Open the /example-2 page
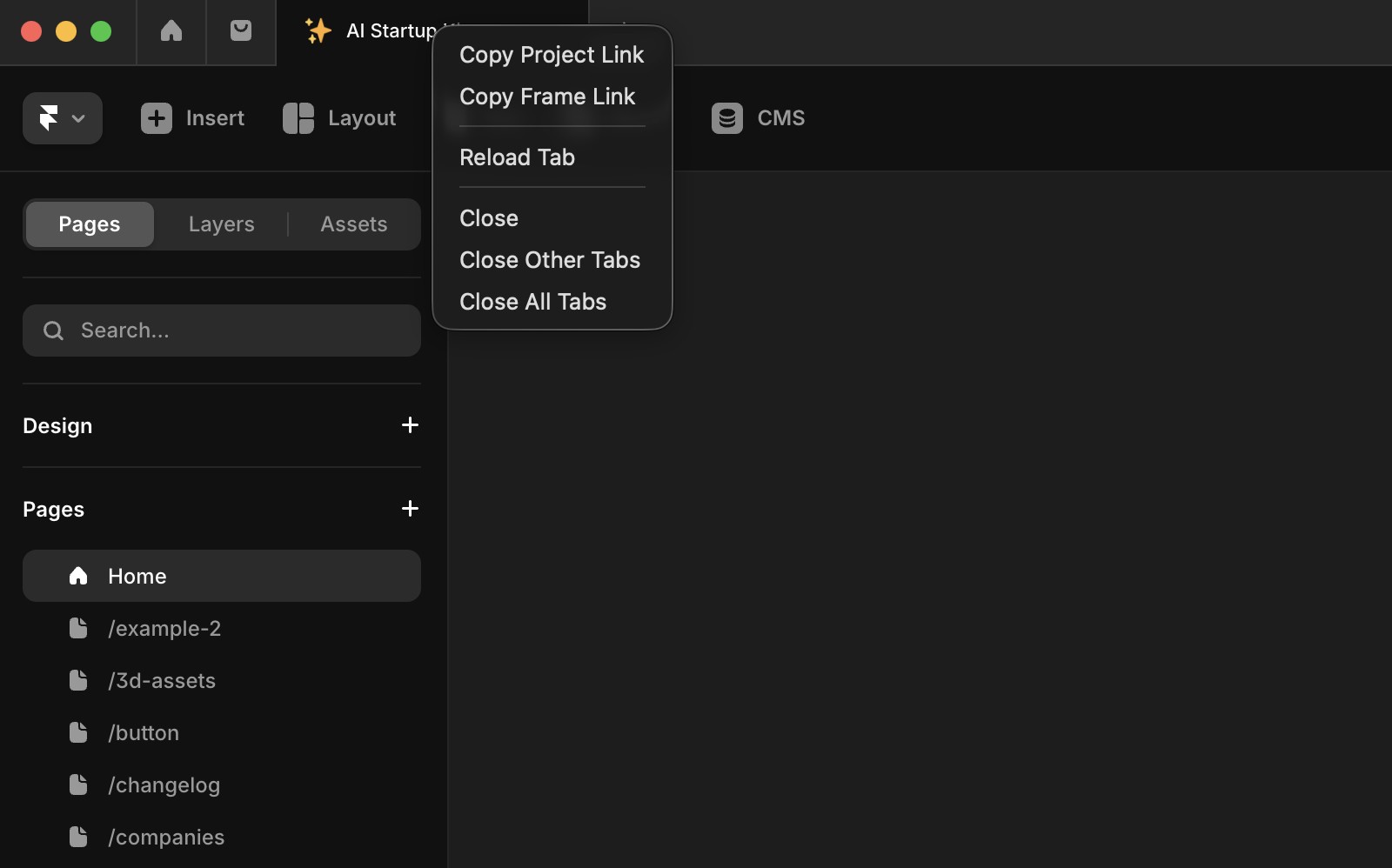Viewport: 1392px width, 868px height. click(x=222, y=628)
